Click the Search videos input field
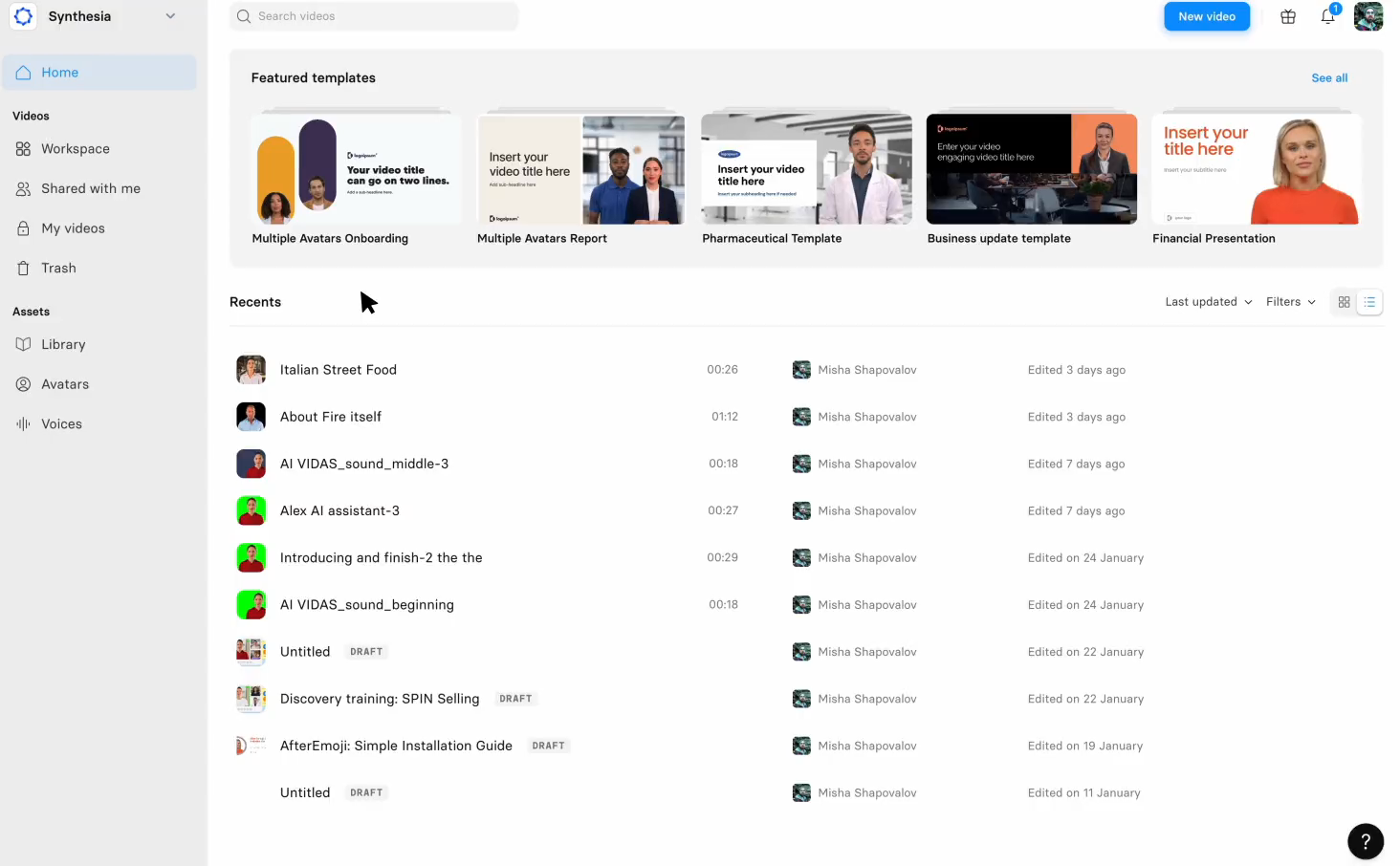This screenshot has height=866, width=1400. (374, 16)
